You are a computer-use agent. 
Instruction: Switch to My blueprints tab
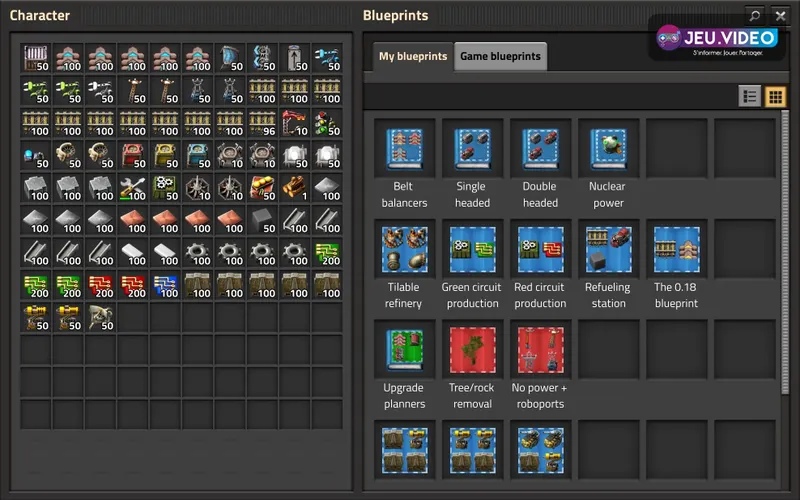click(413, 56)
